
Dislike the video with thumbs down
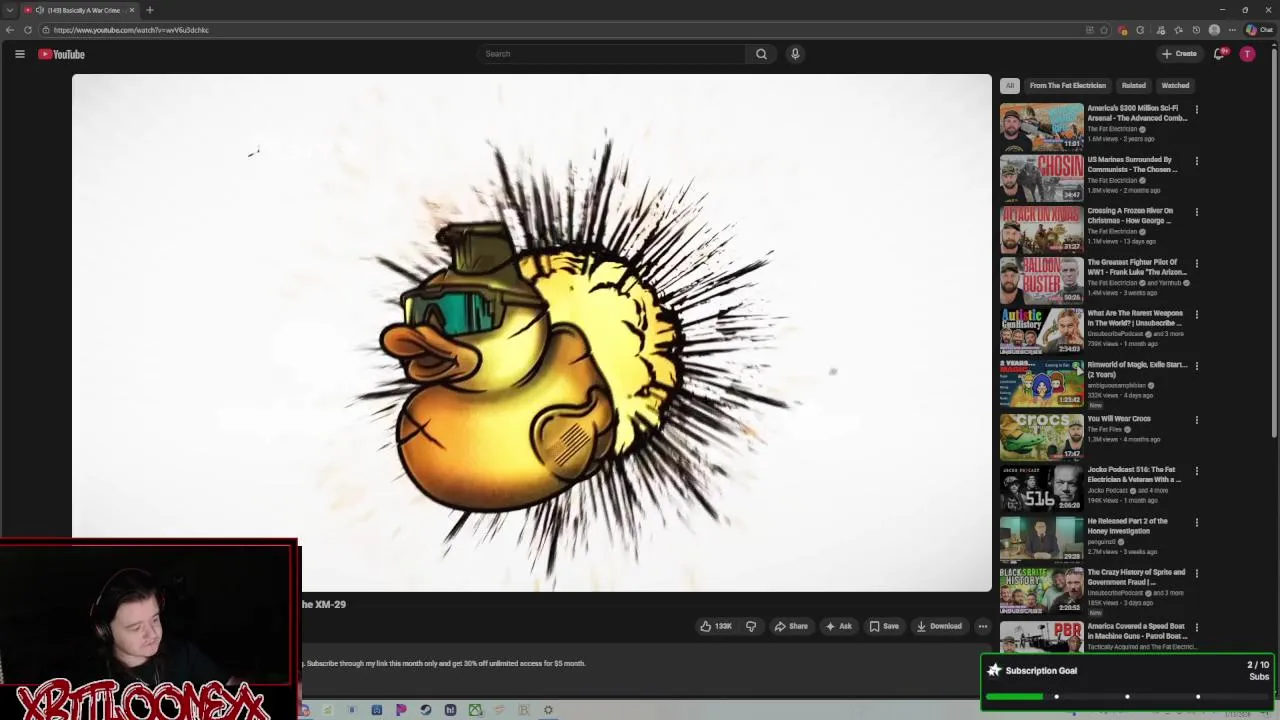(x=751, y=626)
